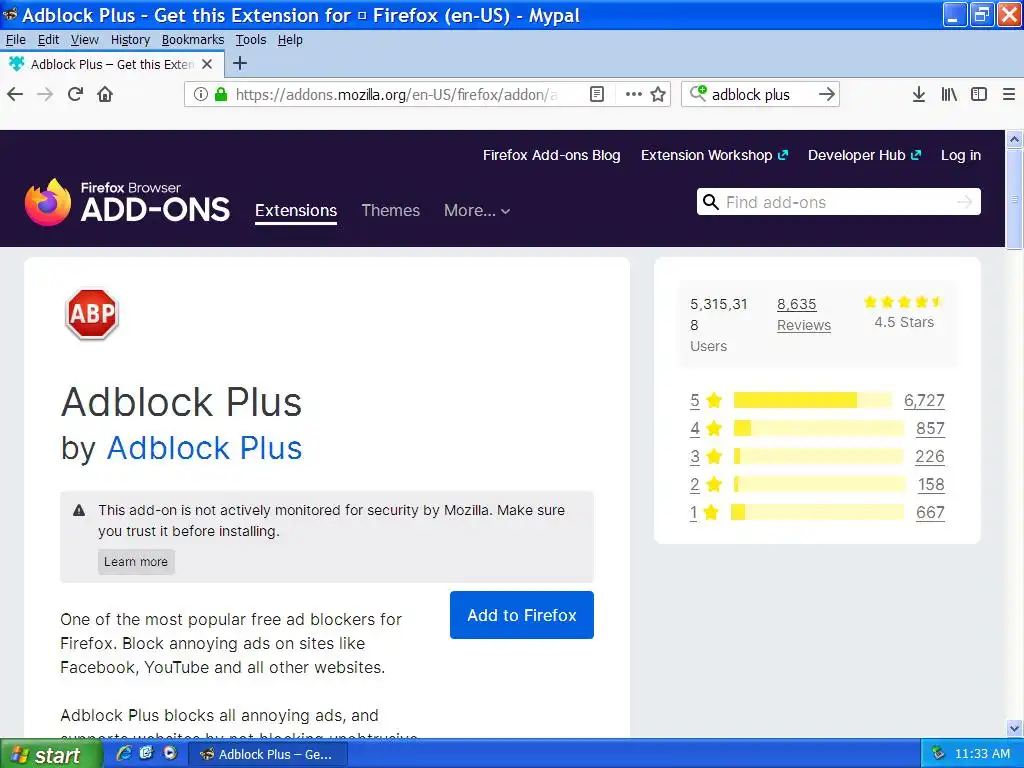Open the 667 one-star reviews count
This screenshot has height=768, width=1024.
coord(930,513)
